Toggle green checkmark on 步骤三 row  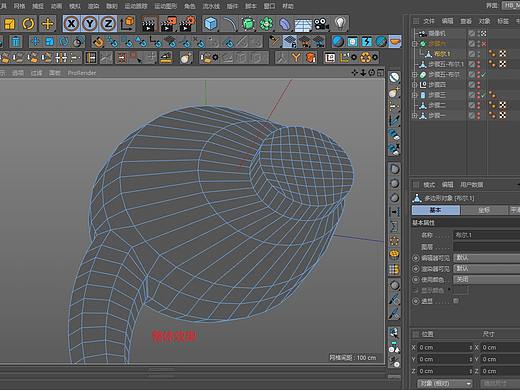(484, 95)
